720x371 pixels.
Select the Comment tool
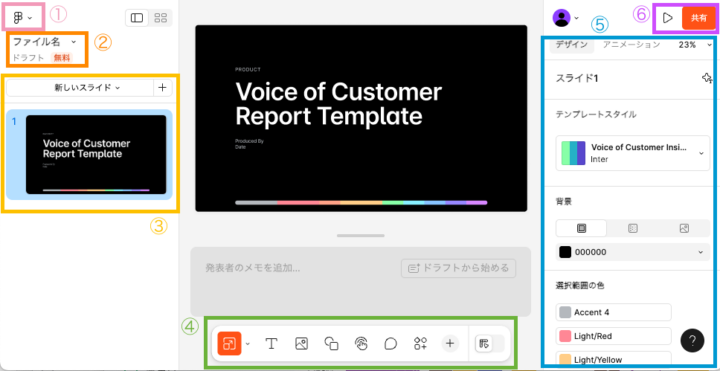click(x=390, y=343)
